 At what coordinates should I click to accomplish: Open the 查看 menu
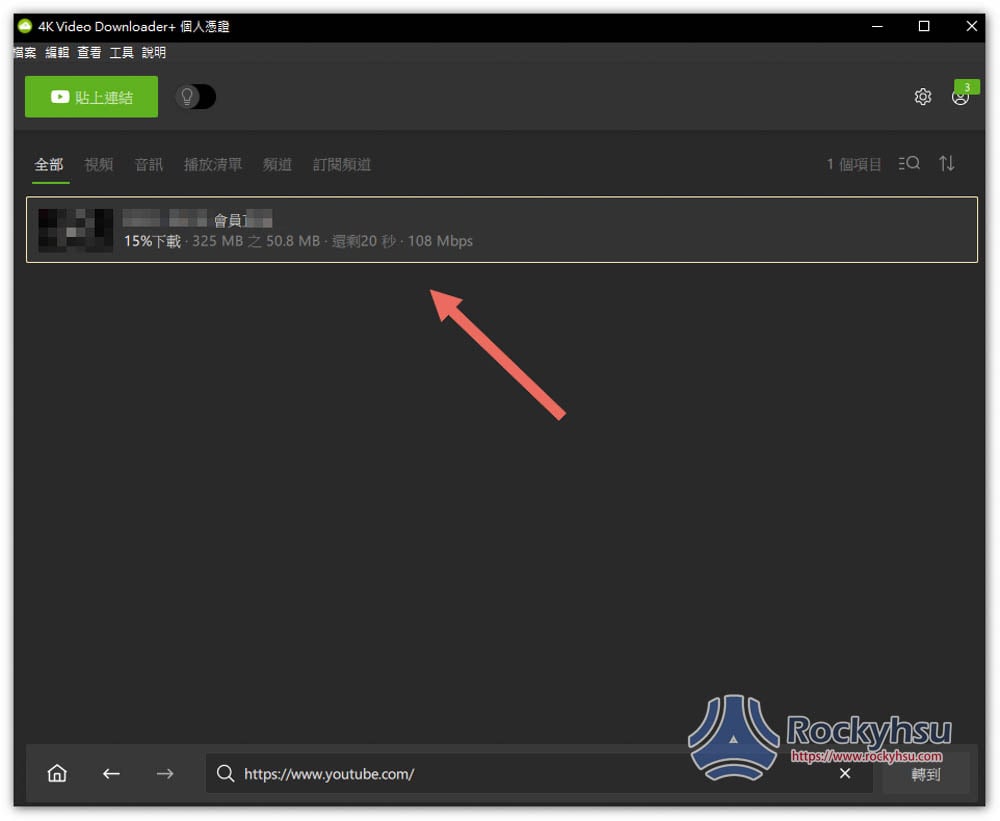[89, 52]
